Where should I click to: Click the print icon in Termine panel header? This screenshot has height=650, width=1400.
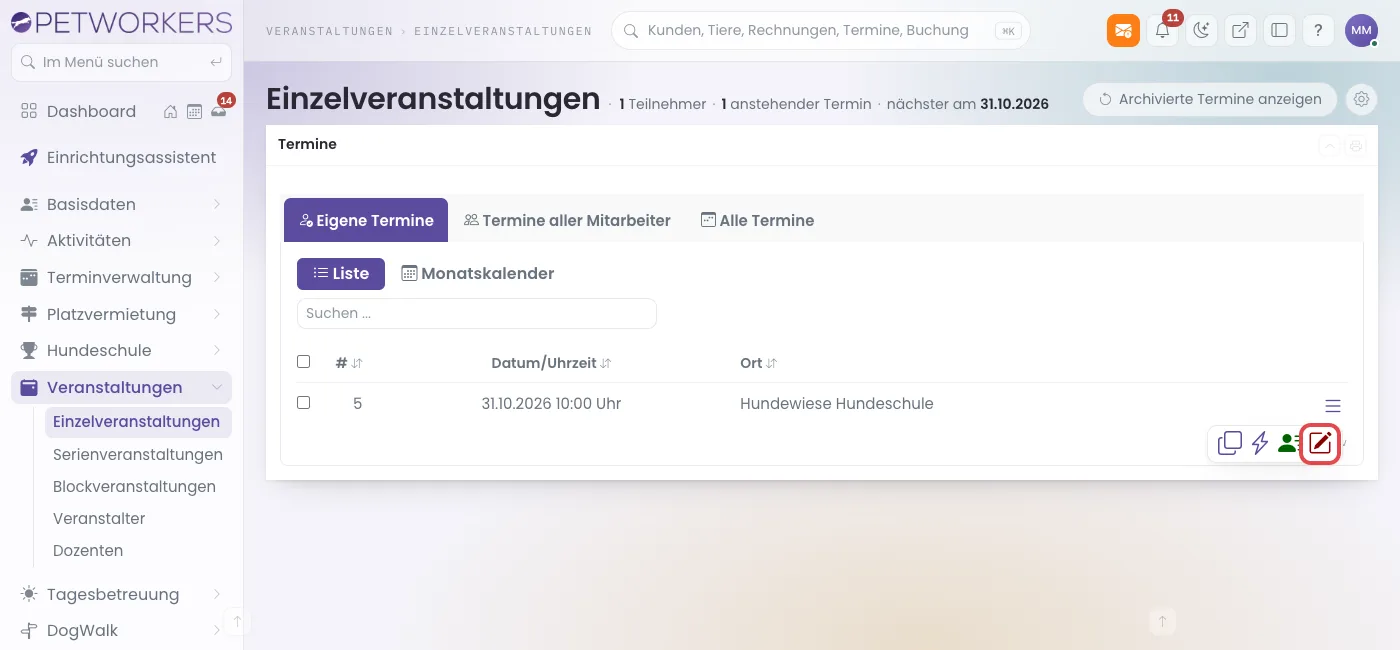(x=1356, y=146)
